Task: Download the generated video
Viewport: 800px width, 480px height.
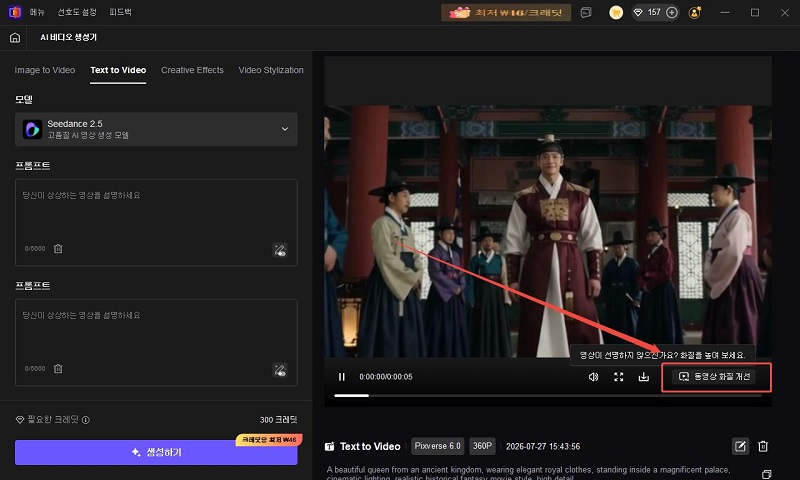Action: (644, 377)
